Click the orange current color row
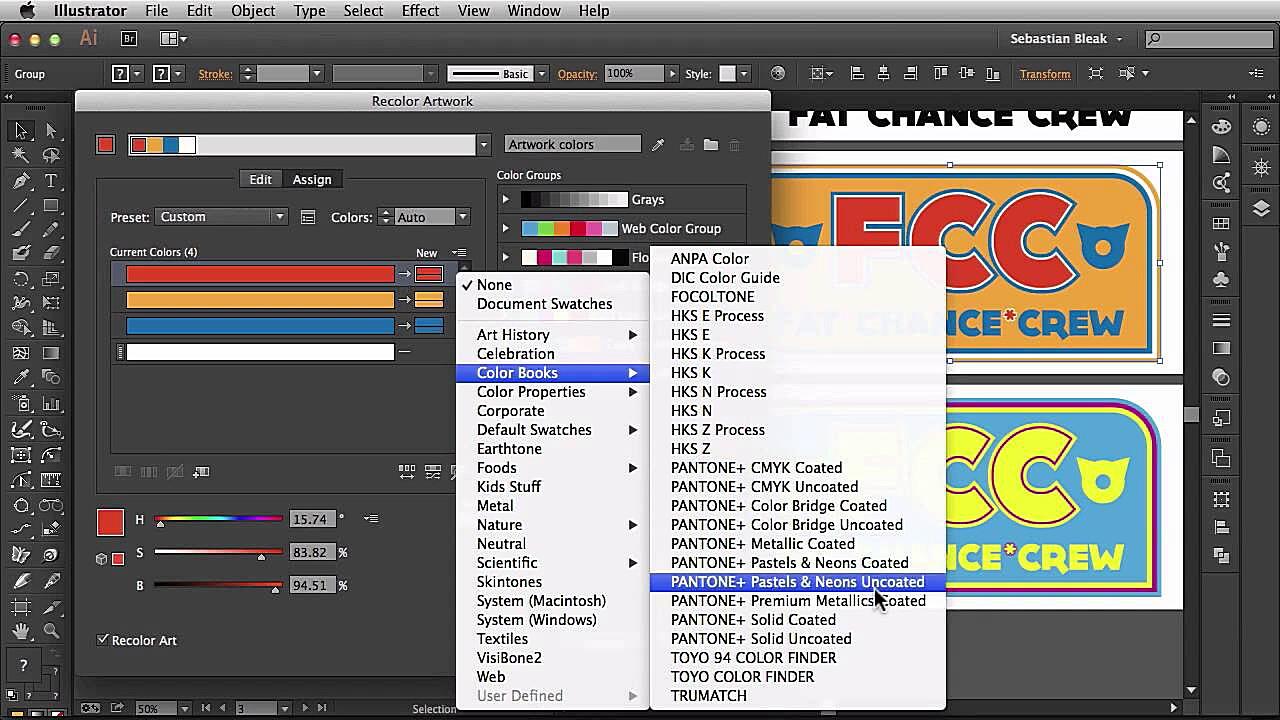Viewport: 1280px width, 720px height. tap(260, 300)
